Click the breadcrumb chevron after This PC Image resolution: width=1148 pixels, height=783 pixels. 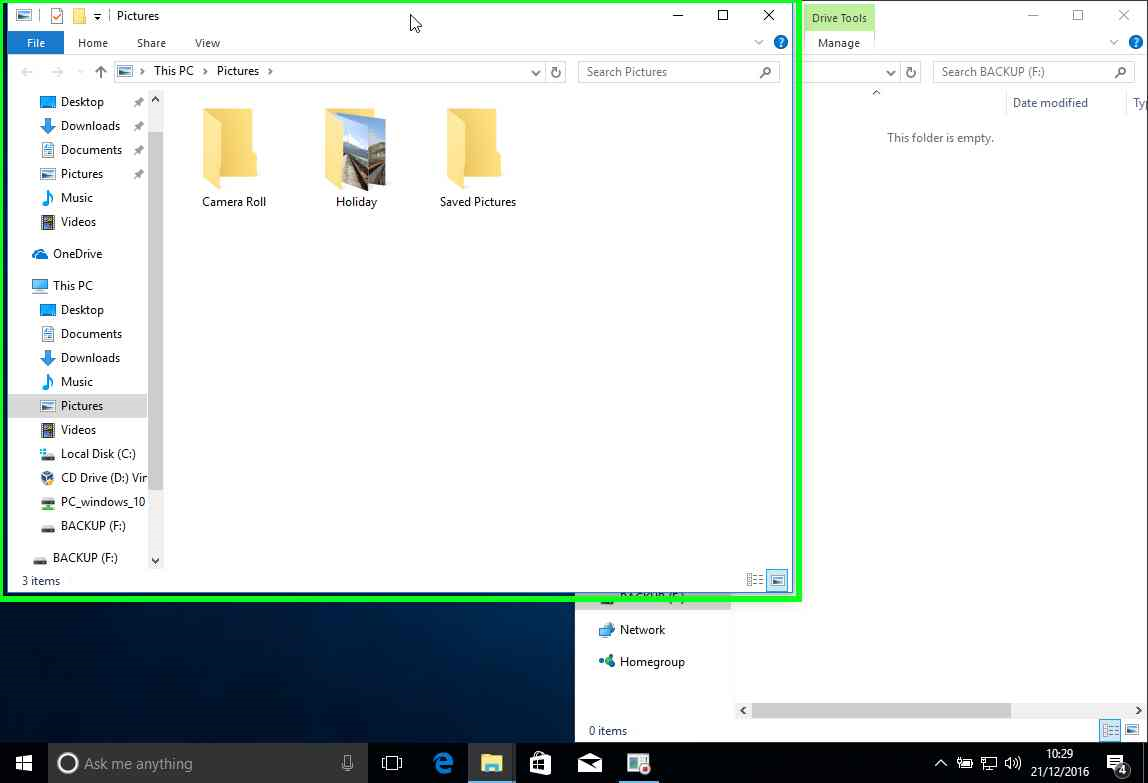pyautogui.click(x=206, y=71)
